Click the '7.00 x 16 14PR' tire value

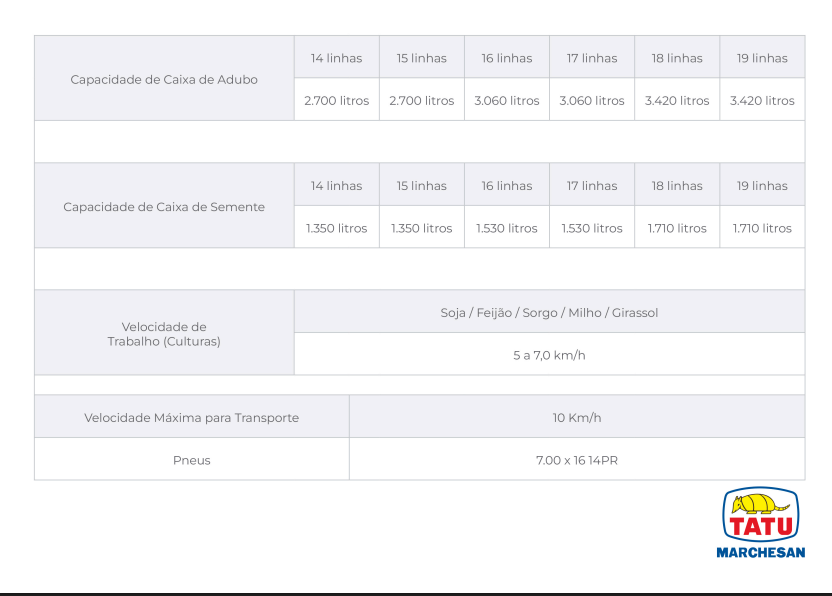(x=576, y=460)
